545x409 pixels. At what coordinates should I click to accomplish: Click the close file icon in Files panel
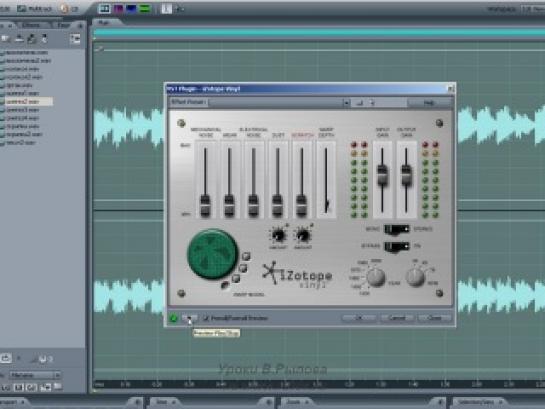pos(19,39)
